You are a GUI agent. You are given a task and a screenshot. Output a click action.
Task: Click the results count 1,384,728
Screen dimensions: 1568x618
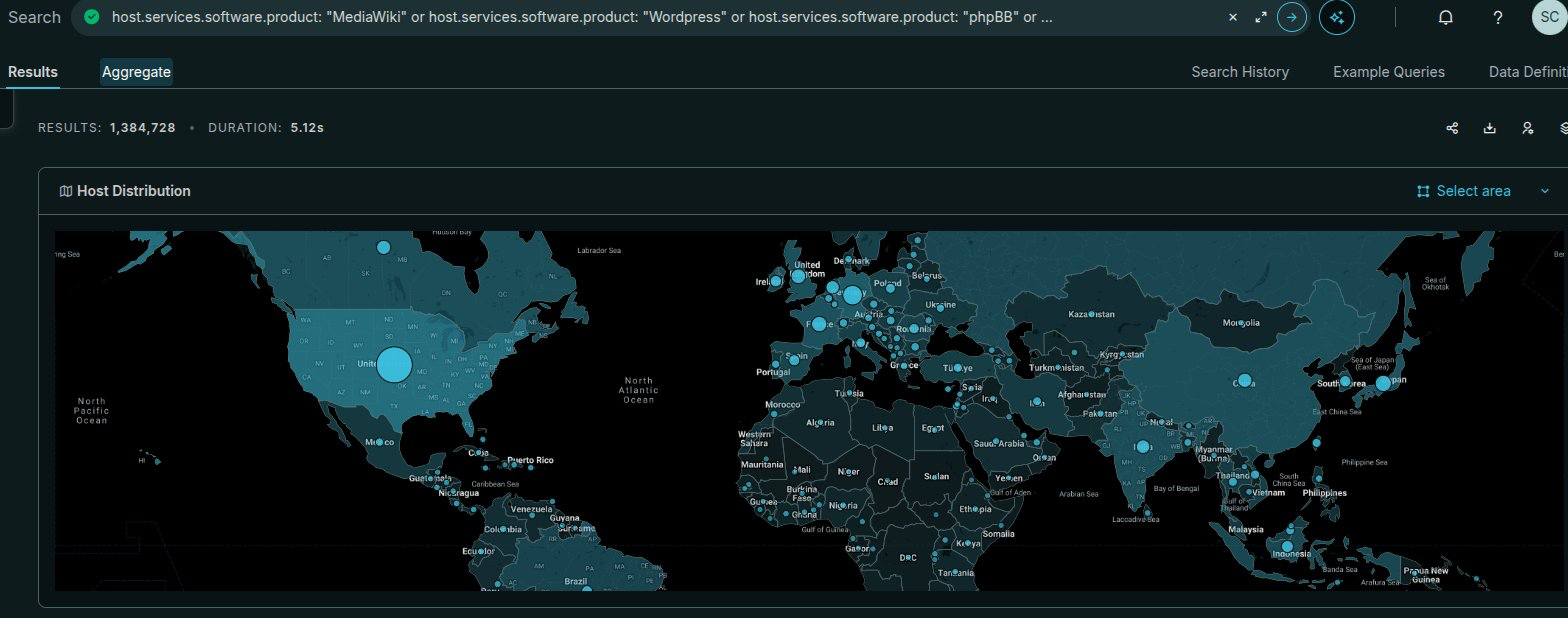click(x=143, y=128)
